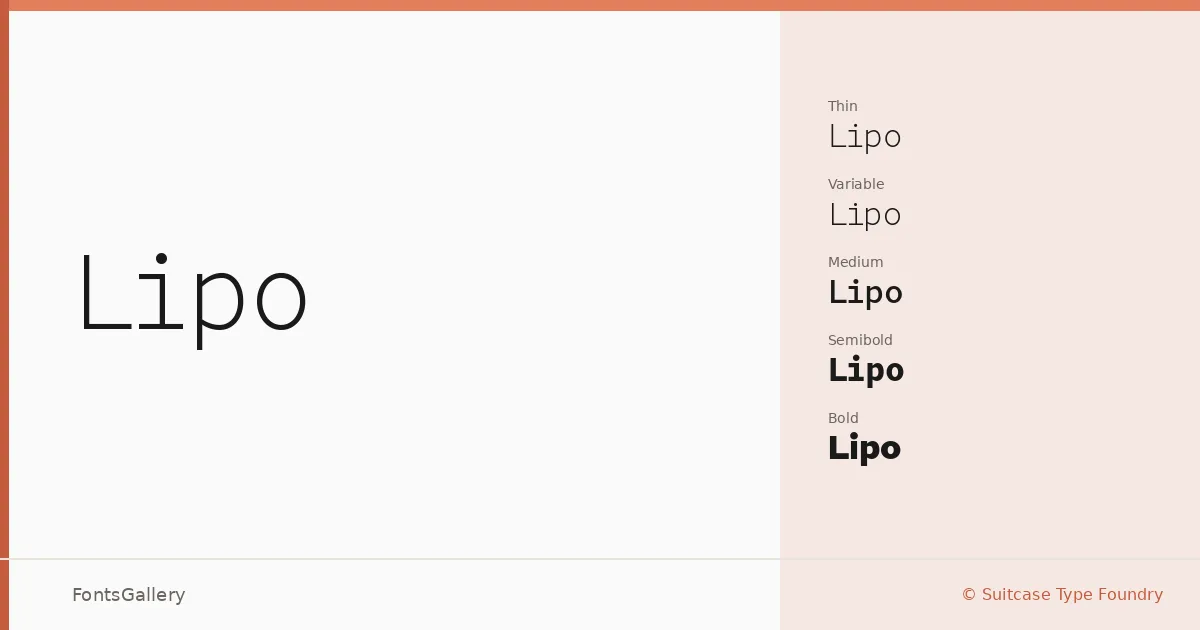
Task: Open the FontsGallery link
Action: click(129, 595)
